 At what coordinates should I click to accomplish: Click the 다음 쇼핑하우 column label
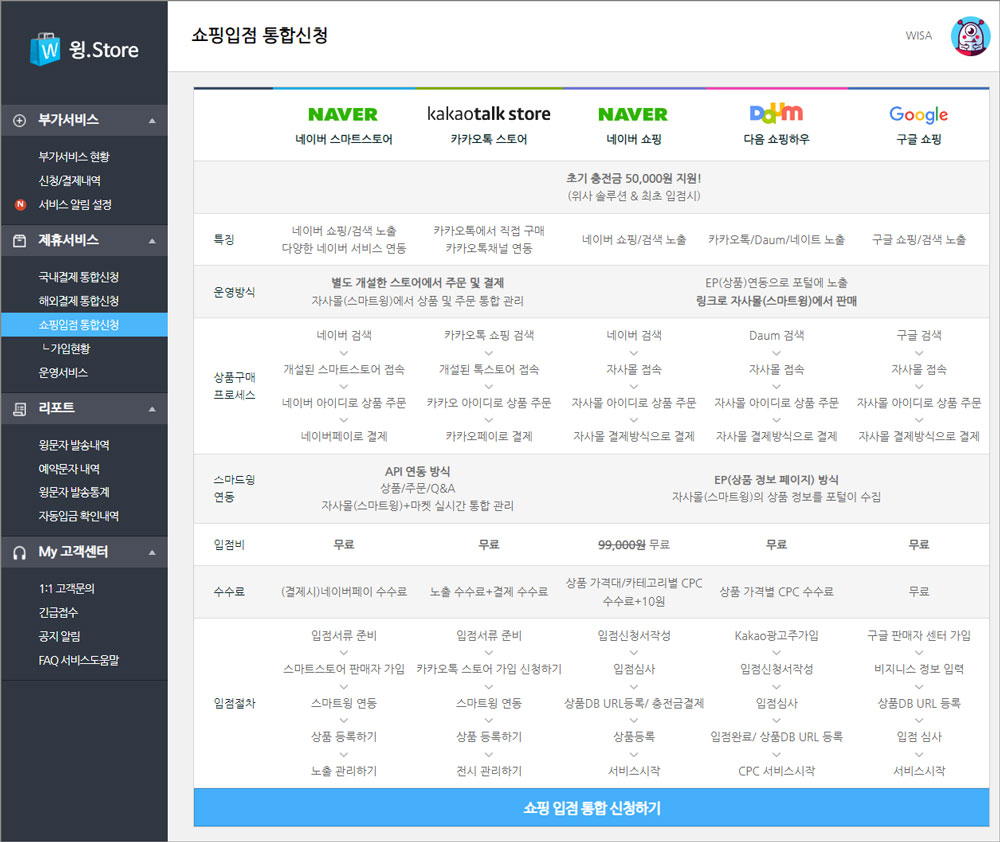[x=776, y=139]
